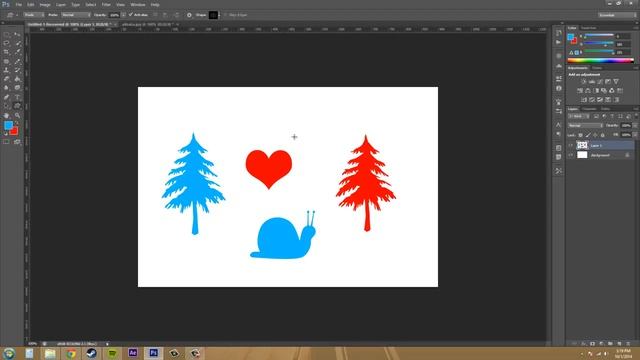Select the Rectangular Marquee tool
The image size is (640, 360).
(x=6, y=34)
